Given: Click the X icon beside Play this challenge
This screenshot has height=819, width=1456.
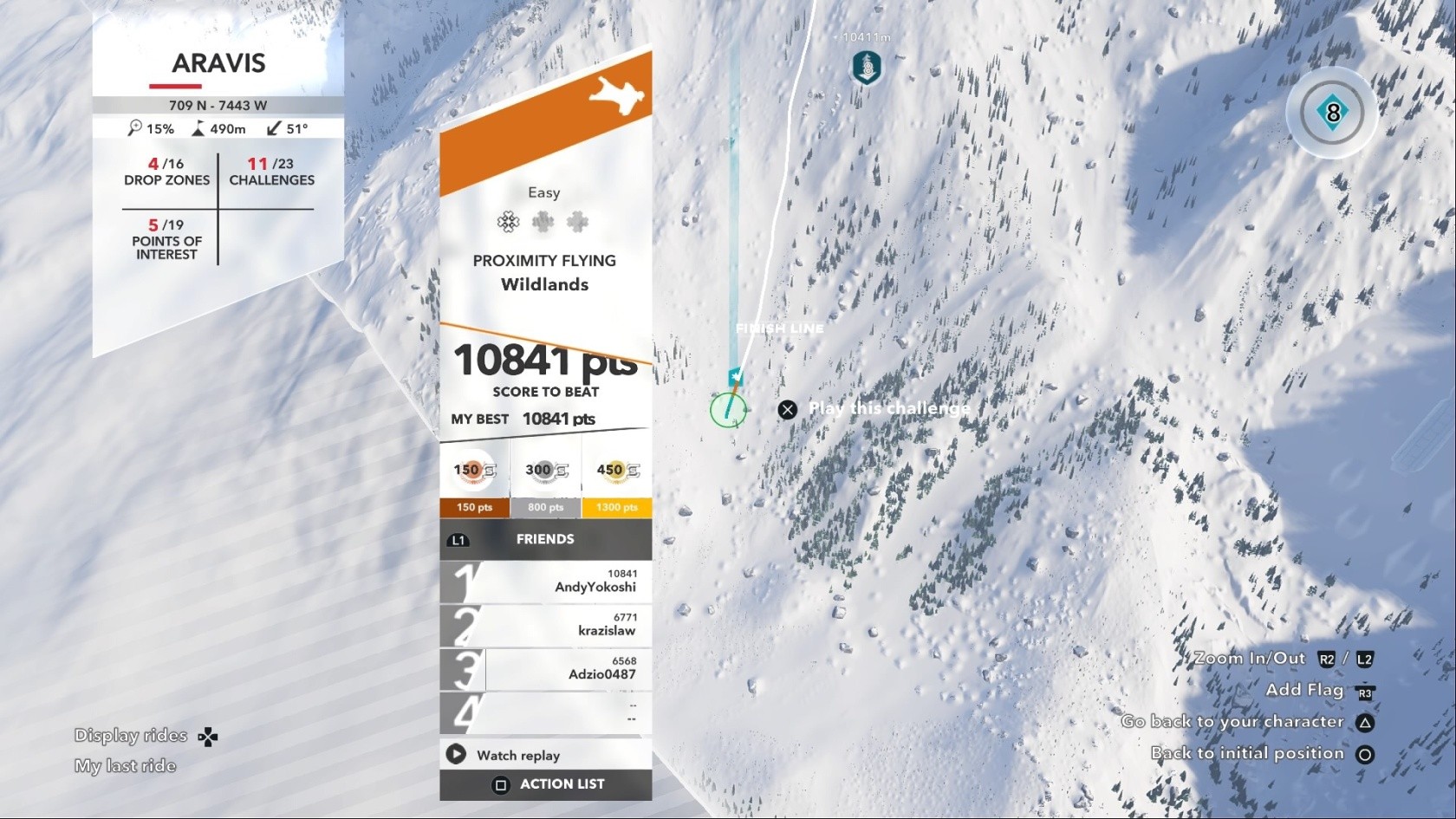Looking at the screenshot, I should [x=787, y=410].
